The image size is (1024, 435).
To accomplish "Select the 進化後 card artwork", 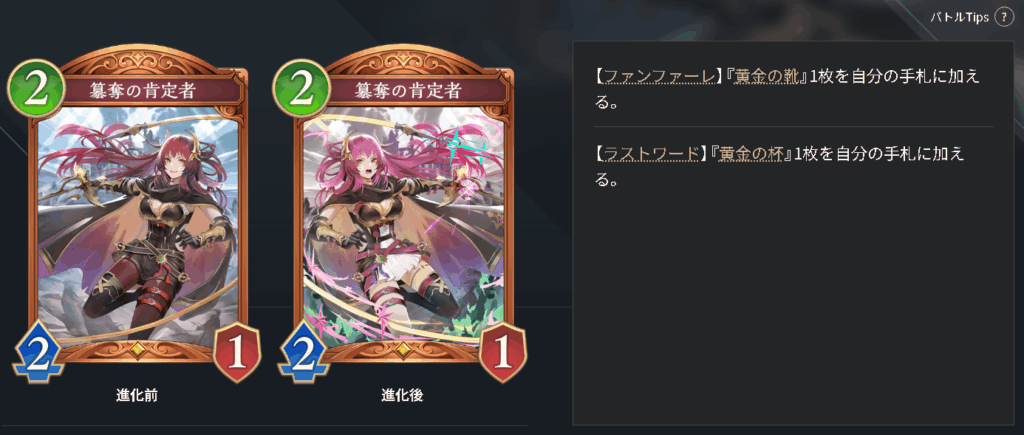I will tap(403, 224).
